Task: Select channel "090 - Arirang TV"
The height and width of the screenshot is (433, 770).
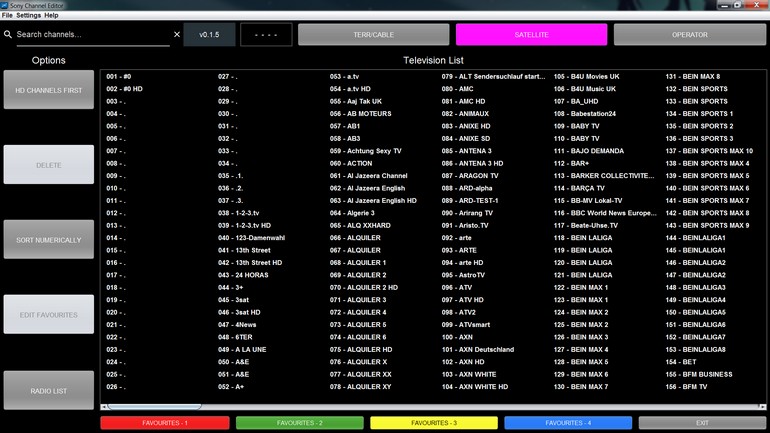Action: coord(467,213)
